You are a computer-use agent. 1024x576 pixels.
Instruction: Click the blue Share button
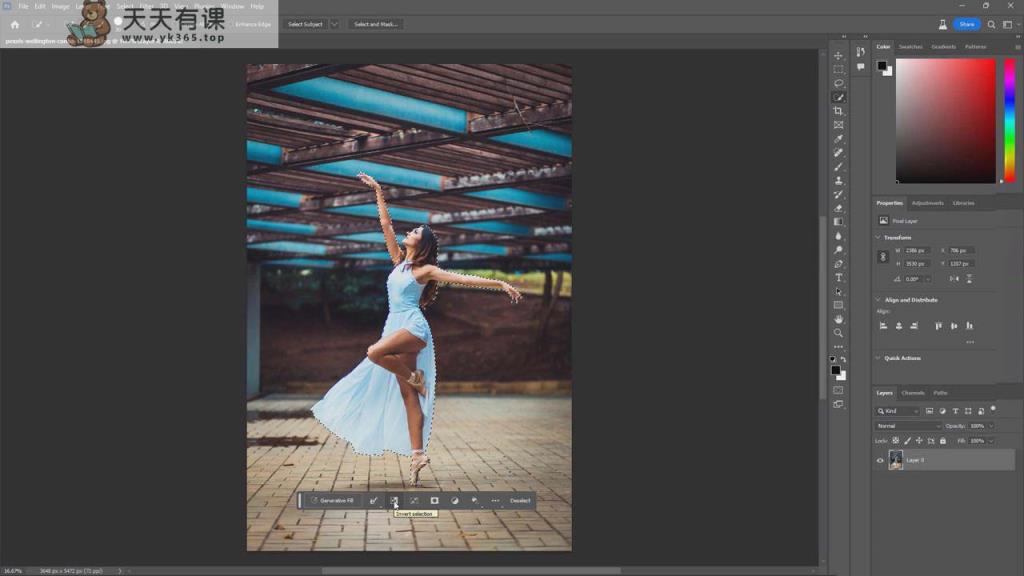[967, 24]
